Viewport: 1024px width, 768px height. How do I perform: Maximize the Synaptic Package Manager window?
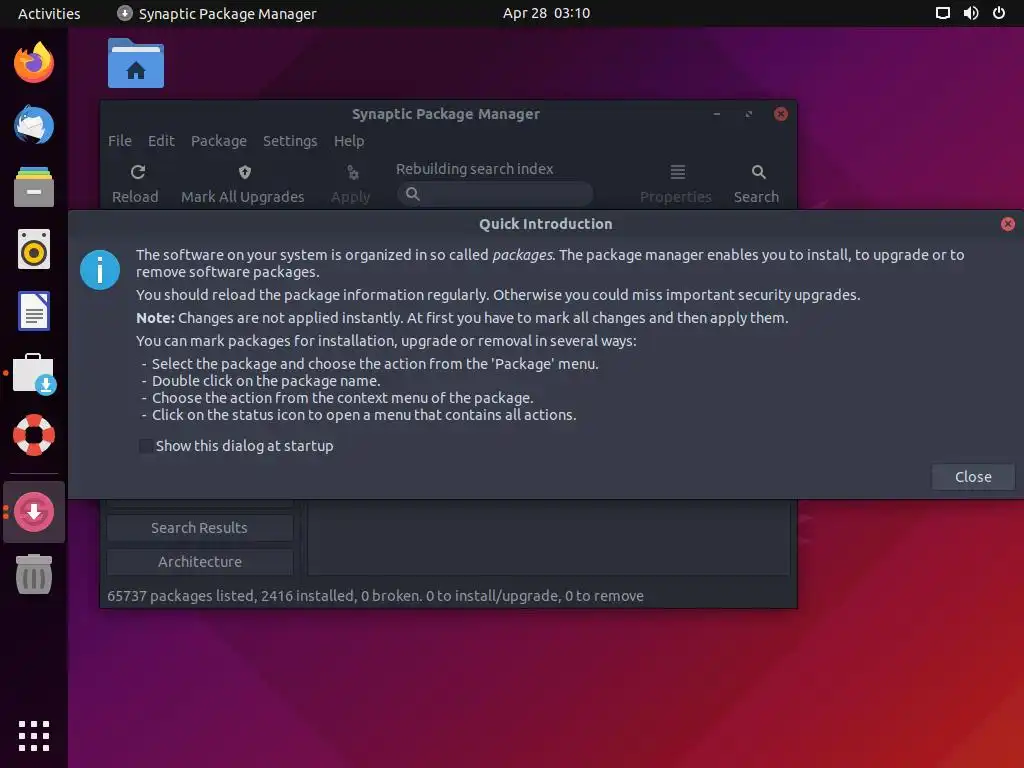(748, 114)
